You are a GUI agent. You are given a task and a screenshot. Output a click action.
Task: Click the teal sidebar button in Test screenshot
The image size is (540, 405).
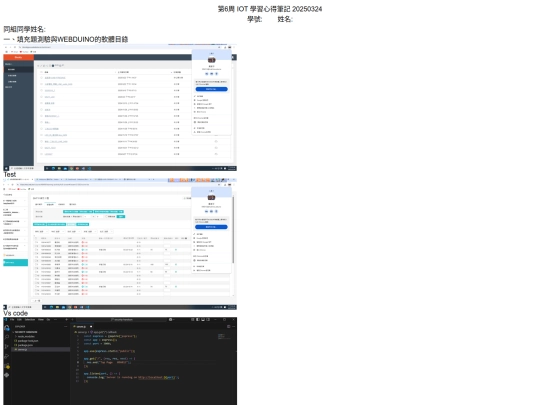click(15, 262)
